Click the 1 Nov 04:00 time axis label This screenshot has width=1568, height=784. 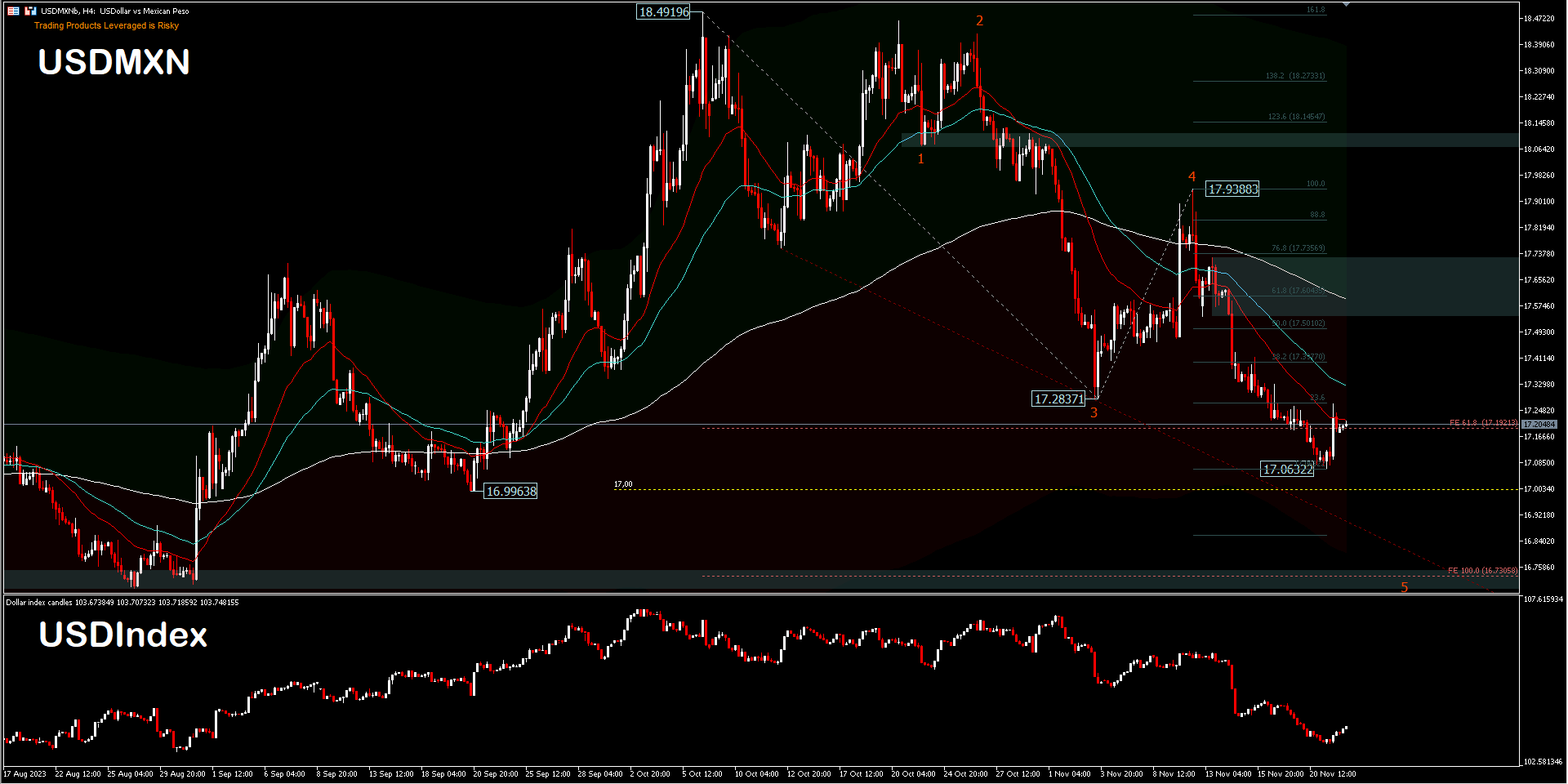tap(1069, 773)
